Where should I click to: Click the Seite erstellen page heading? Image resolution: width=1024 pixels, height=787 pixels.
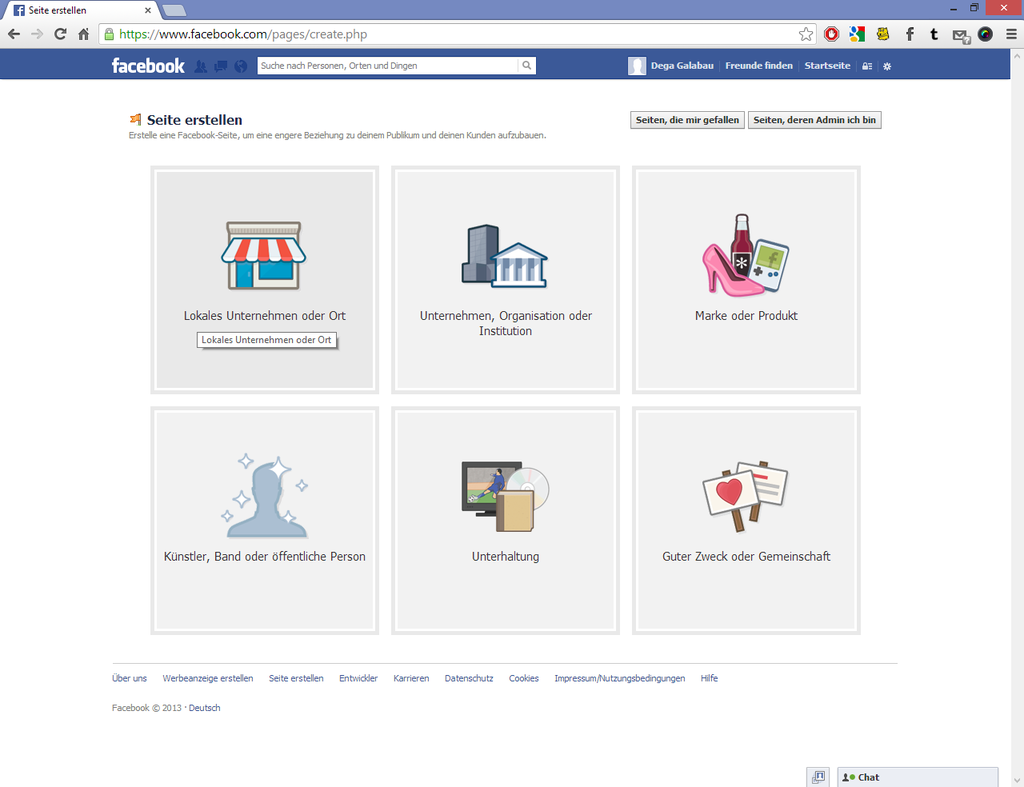pyautogui.click(x=195, y=120)
